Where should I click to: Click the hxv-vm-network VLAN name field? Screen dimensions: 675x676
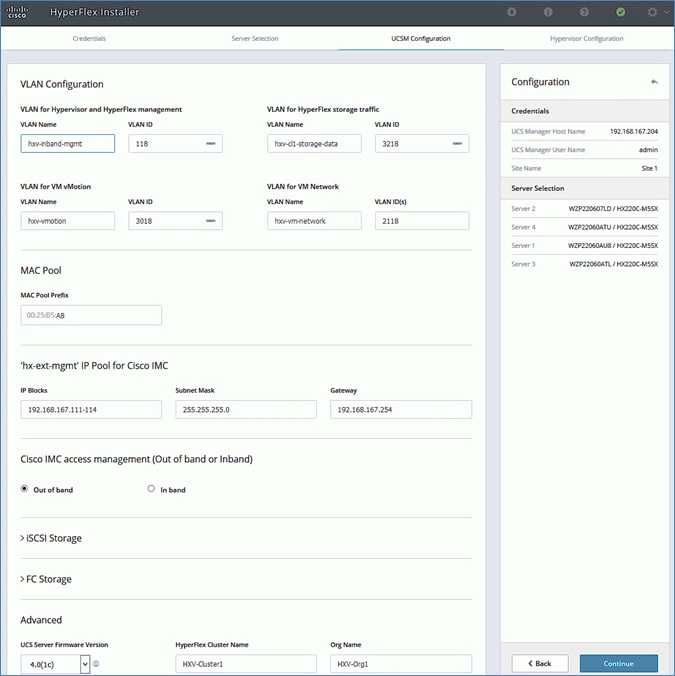314,221
